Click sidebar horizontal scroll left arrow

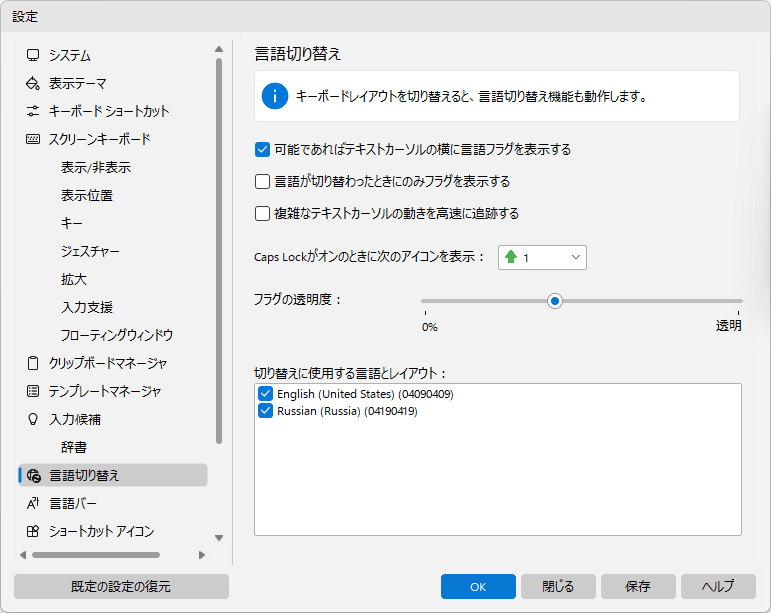click(x=23, y=555)
